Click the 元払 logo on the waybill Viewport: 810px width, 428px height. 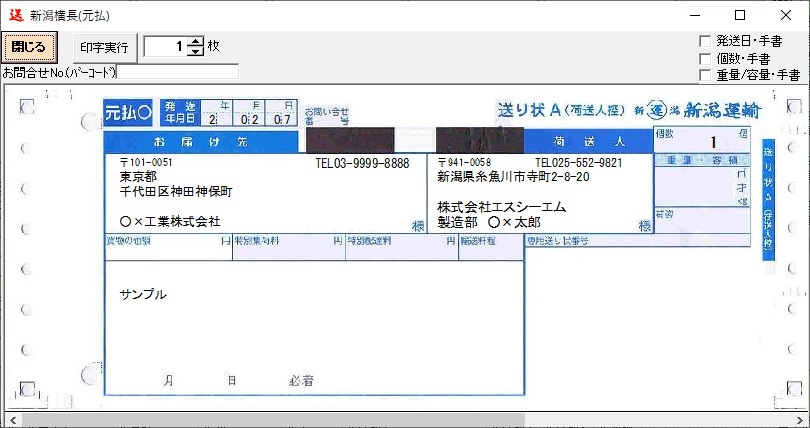[x=129, y=113]
